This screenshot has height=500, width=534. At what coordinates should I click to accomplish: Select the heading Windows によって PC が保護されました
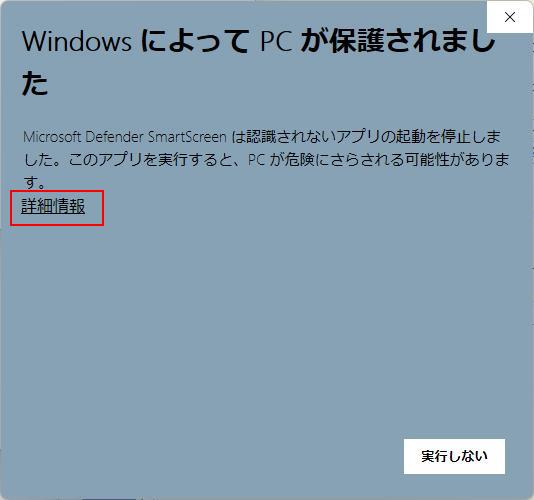(259, 62)
